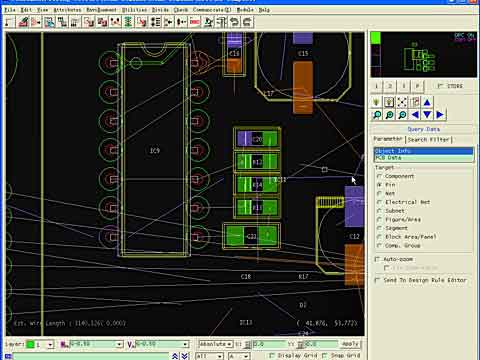Click the overview map thumbnail

click(x=423, y=55)
